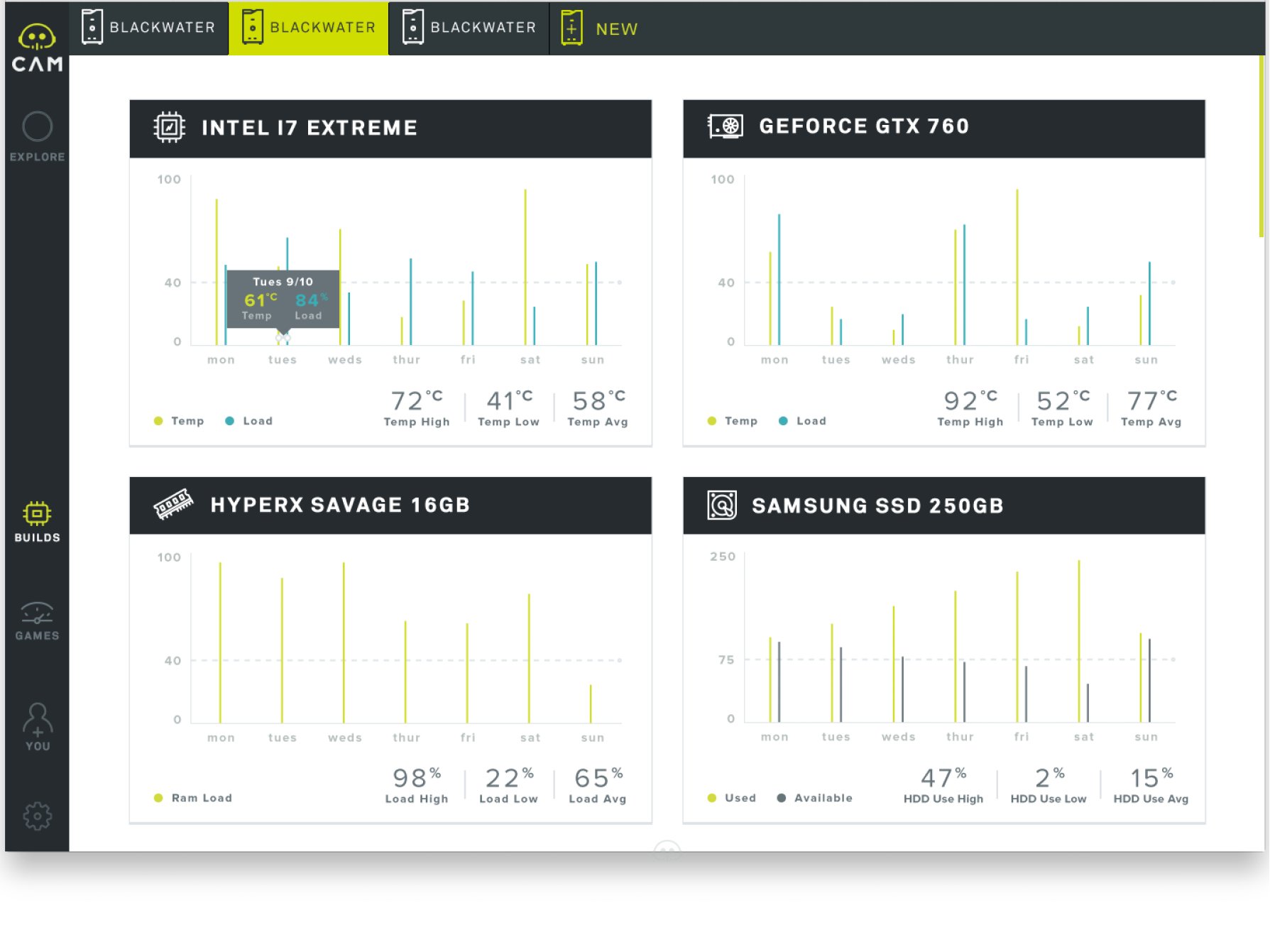Go to the Games section
1270x952 pixels.
coord(37,621)
